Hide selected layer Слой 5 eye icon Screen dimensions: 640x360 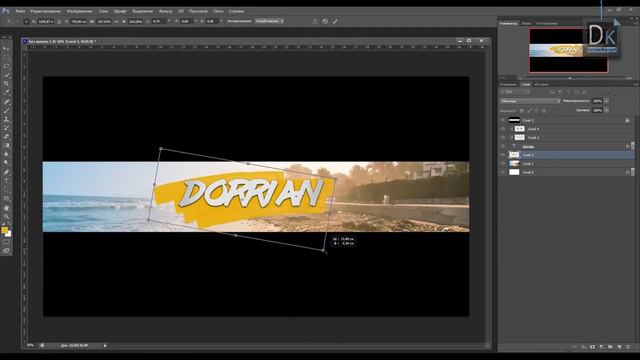(x=502, y=155)
